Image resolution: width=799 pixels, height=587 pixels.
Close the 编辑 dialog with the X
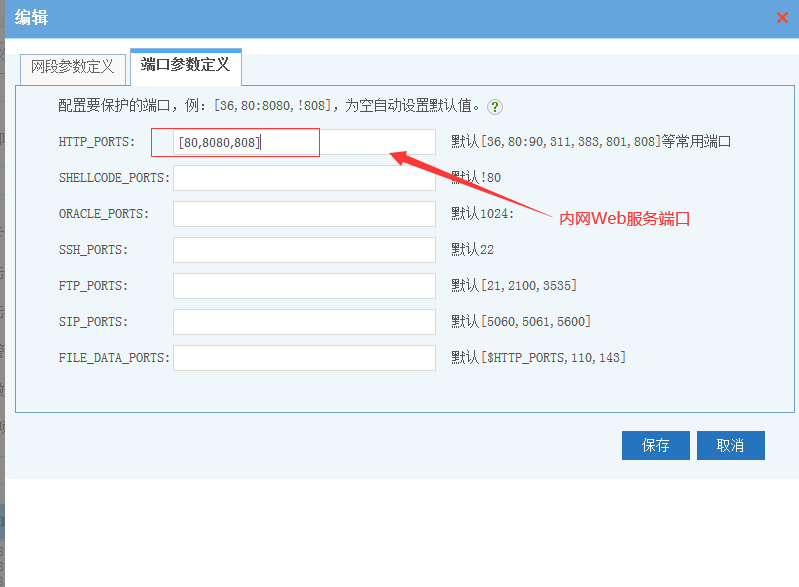783,18
